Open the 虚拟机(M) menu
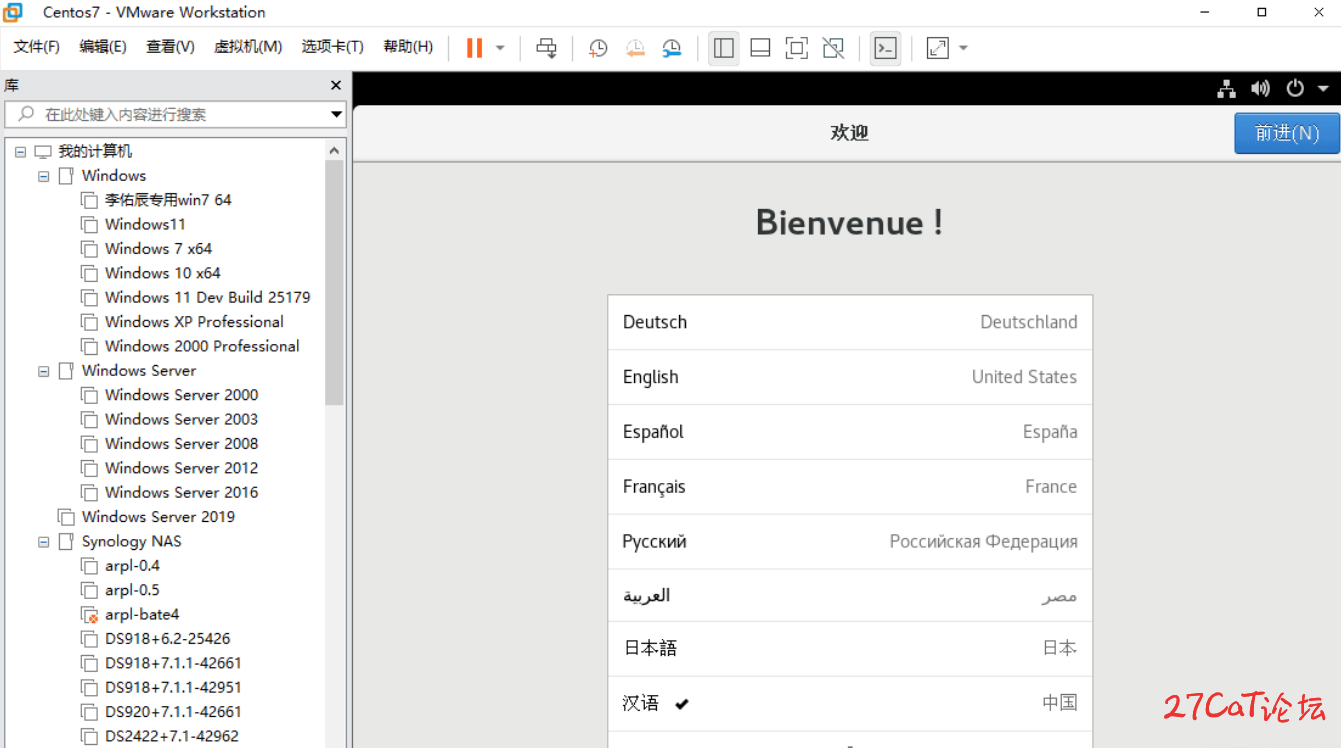This screenshot has width=1341, height=748. point(248,47)
